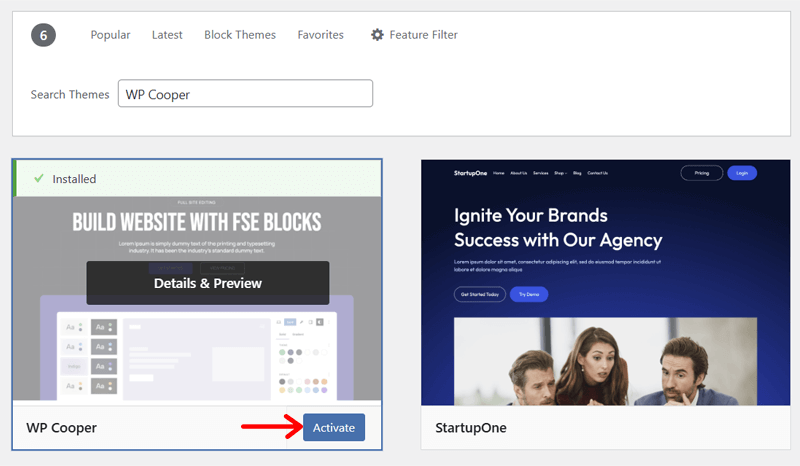800x466 pixels.
Task: Click the red arrow pointing at Activate
Action: [270, 427]
